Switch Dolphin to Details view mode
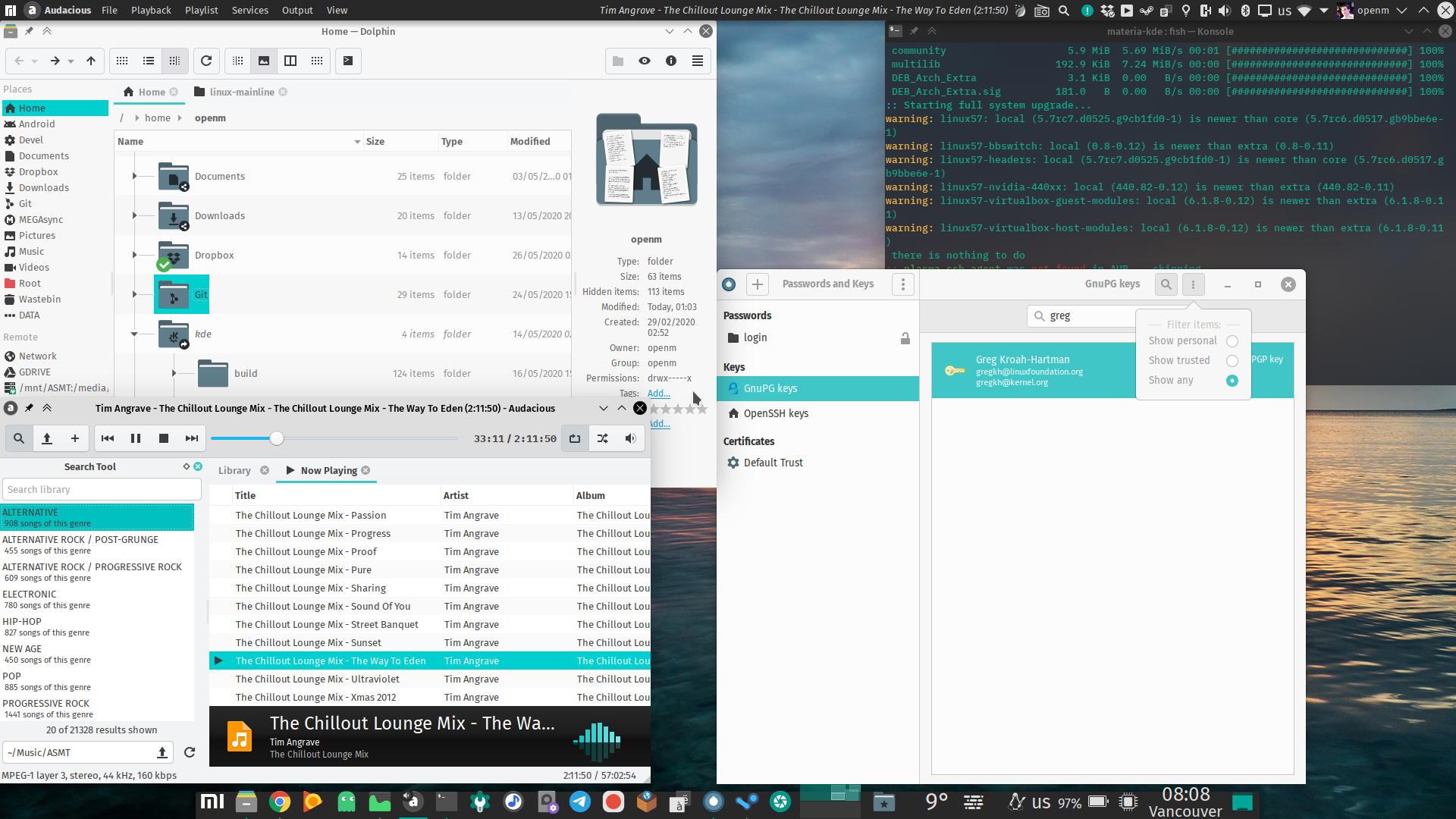The height and width of the screenshot is (819, 1456). pos(175,61)
